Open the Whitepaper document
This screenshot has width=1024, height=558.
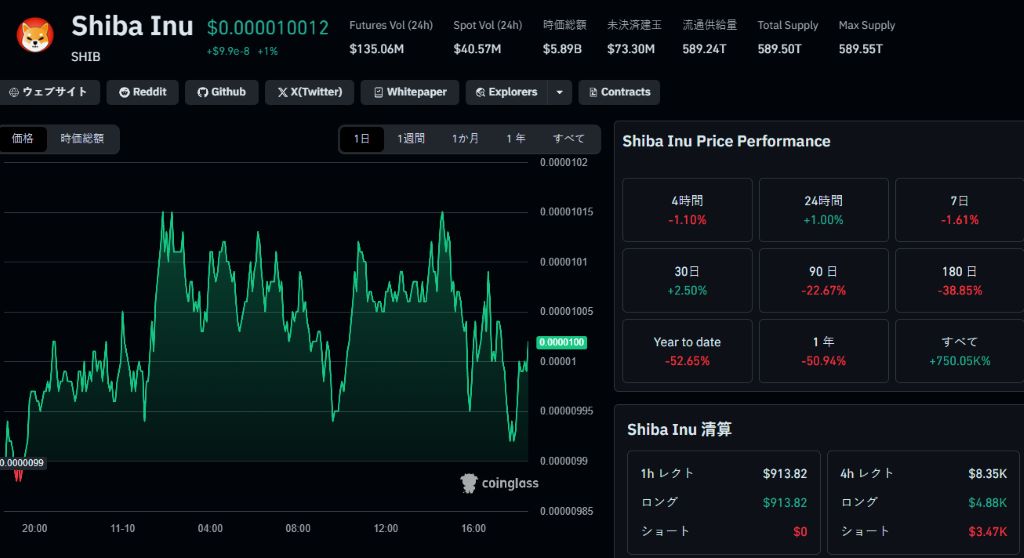tap(410, 92)
